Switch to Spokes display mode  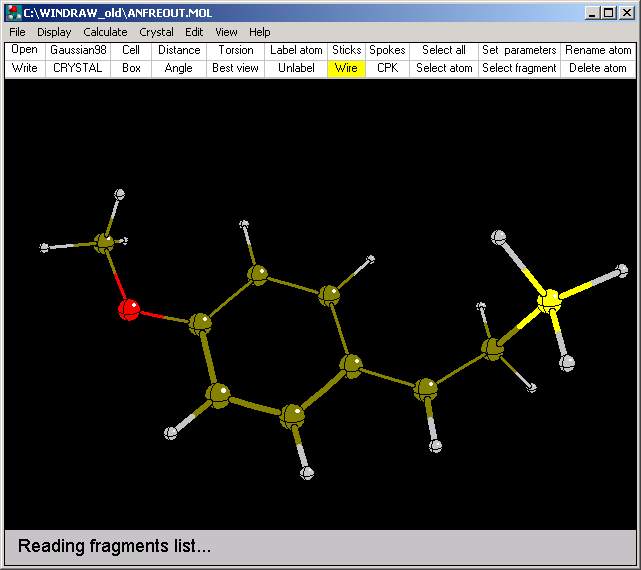click(388, 50)
